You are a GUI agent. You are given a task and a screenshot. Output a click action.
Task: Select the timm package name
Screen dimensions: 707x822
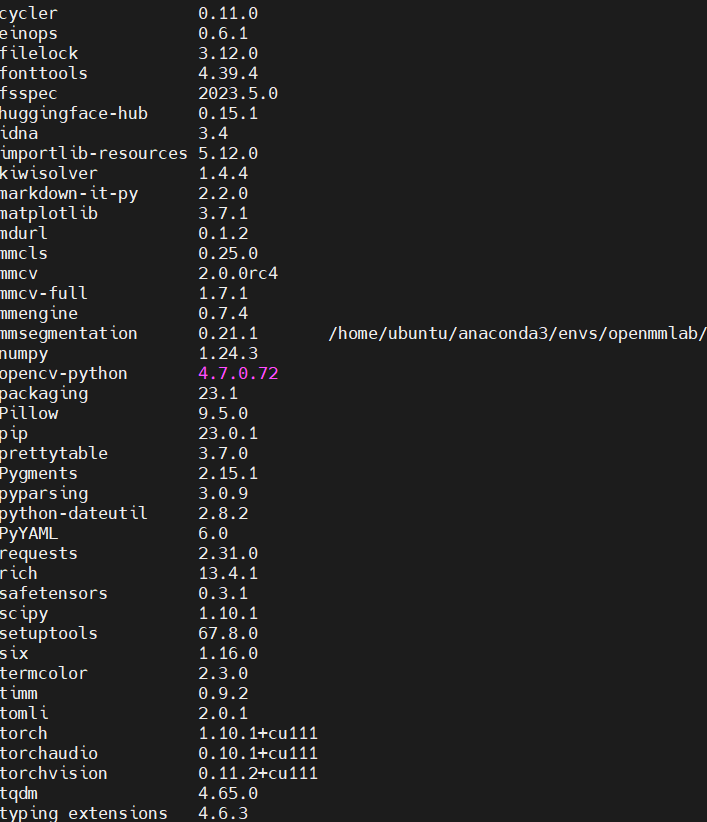pyautogui.click(x=19, y=694)
